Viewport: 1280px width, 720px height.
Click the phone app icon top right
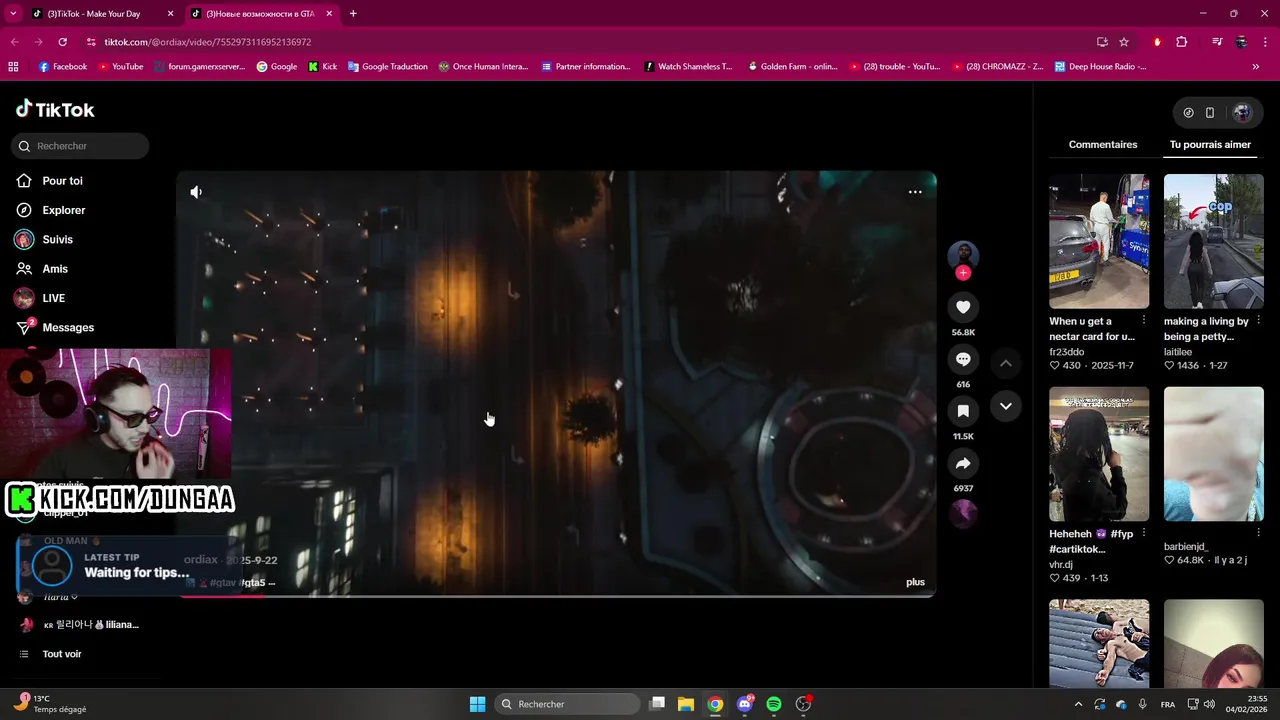1210,113
